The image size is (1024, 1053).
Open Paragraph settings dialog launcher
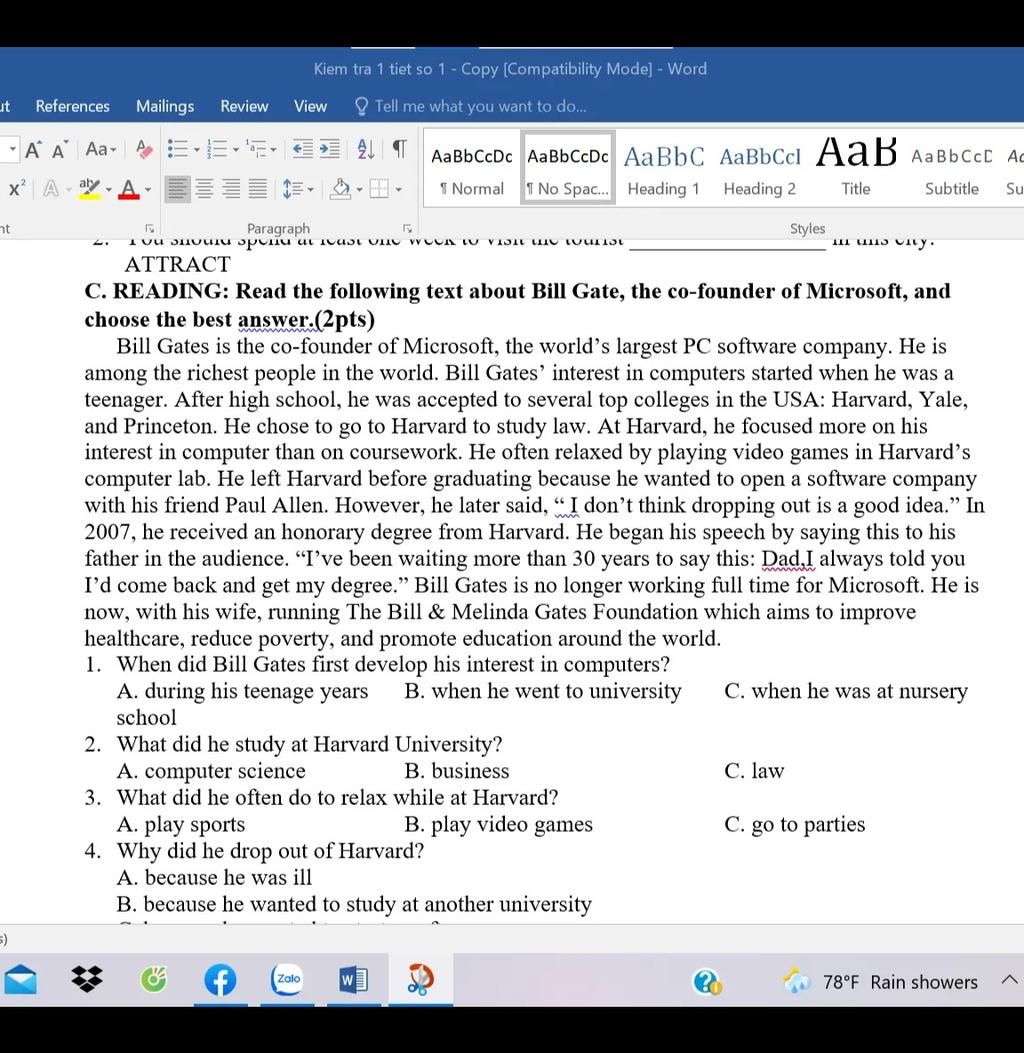[407, 228]
